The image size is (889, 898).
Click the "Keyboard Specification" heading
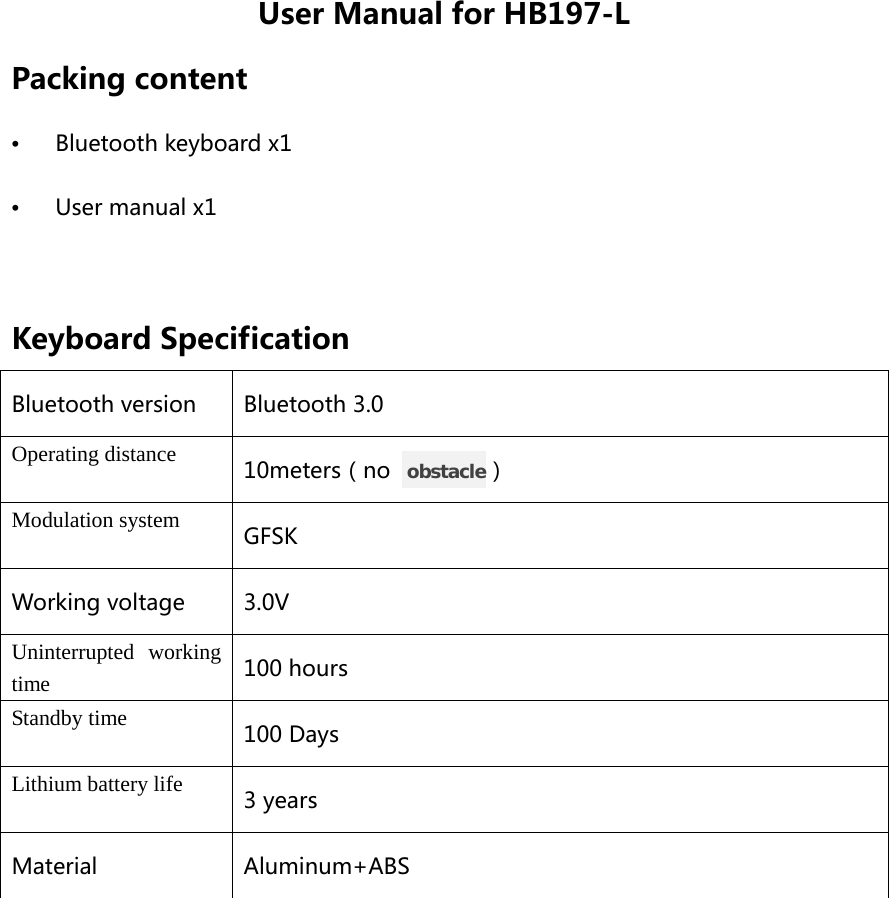tap(180, 338)
